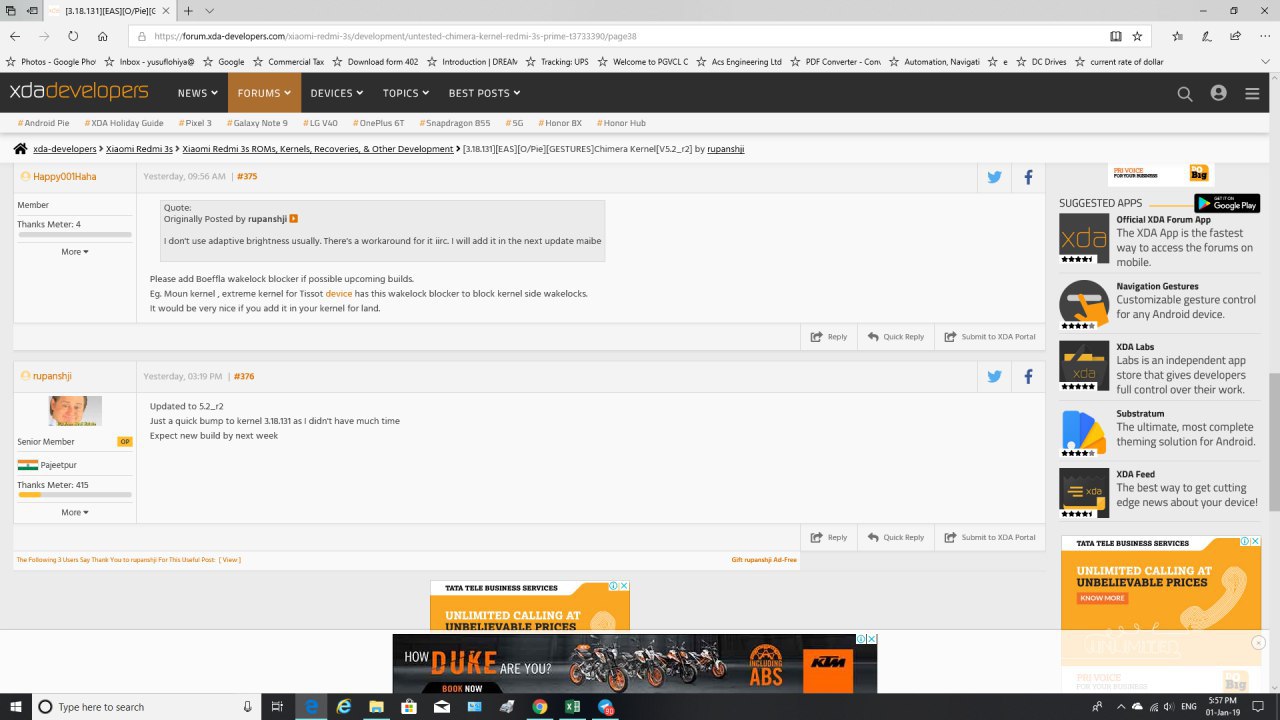Open post permalink #376

[244, 377]
